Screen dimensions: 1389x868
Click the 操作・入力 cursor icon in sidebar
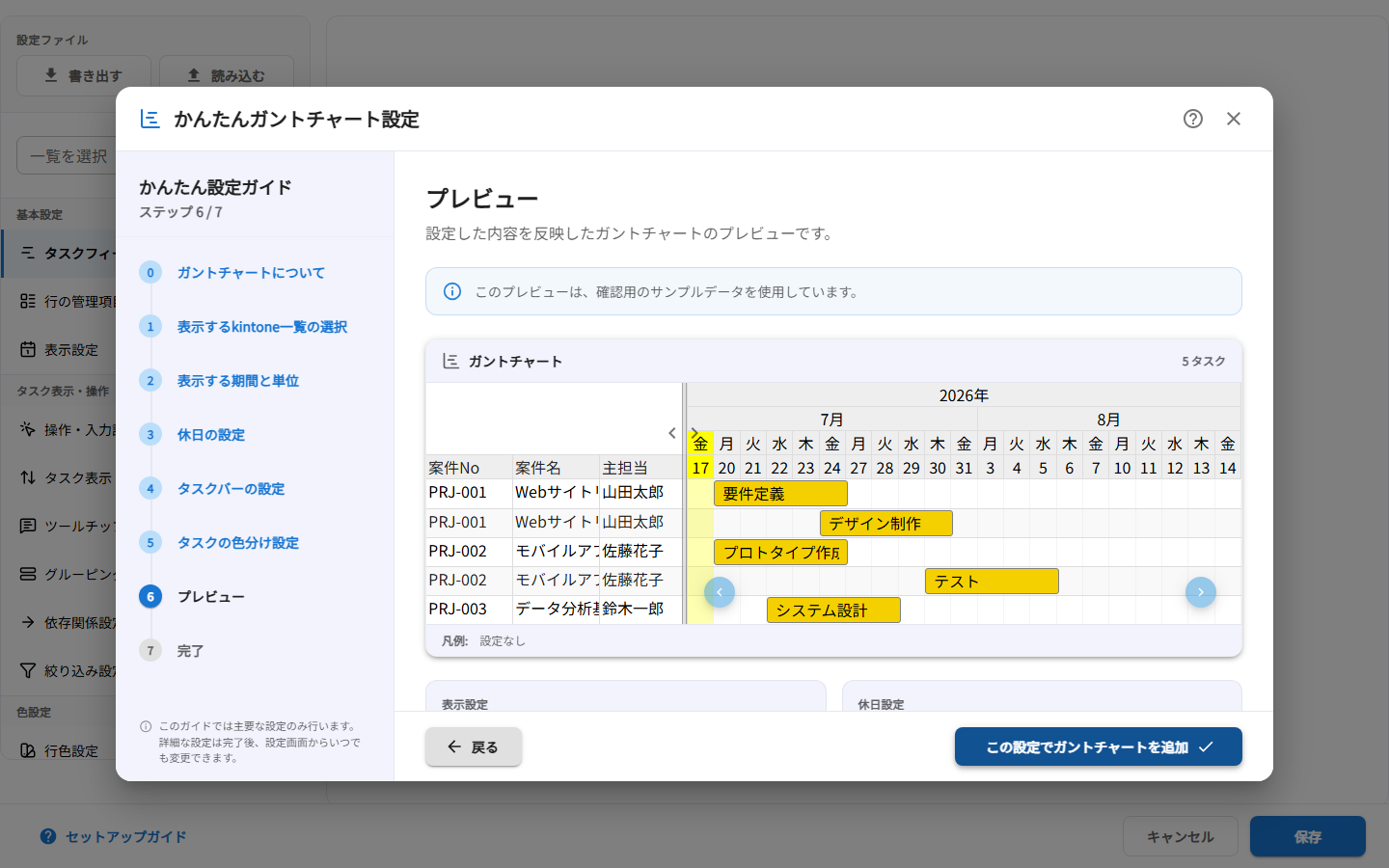point(28,429)
